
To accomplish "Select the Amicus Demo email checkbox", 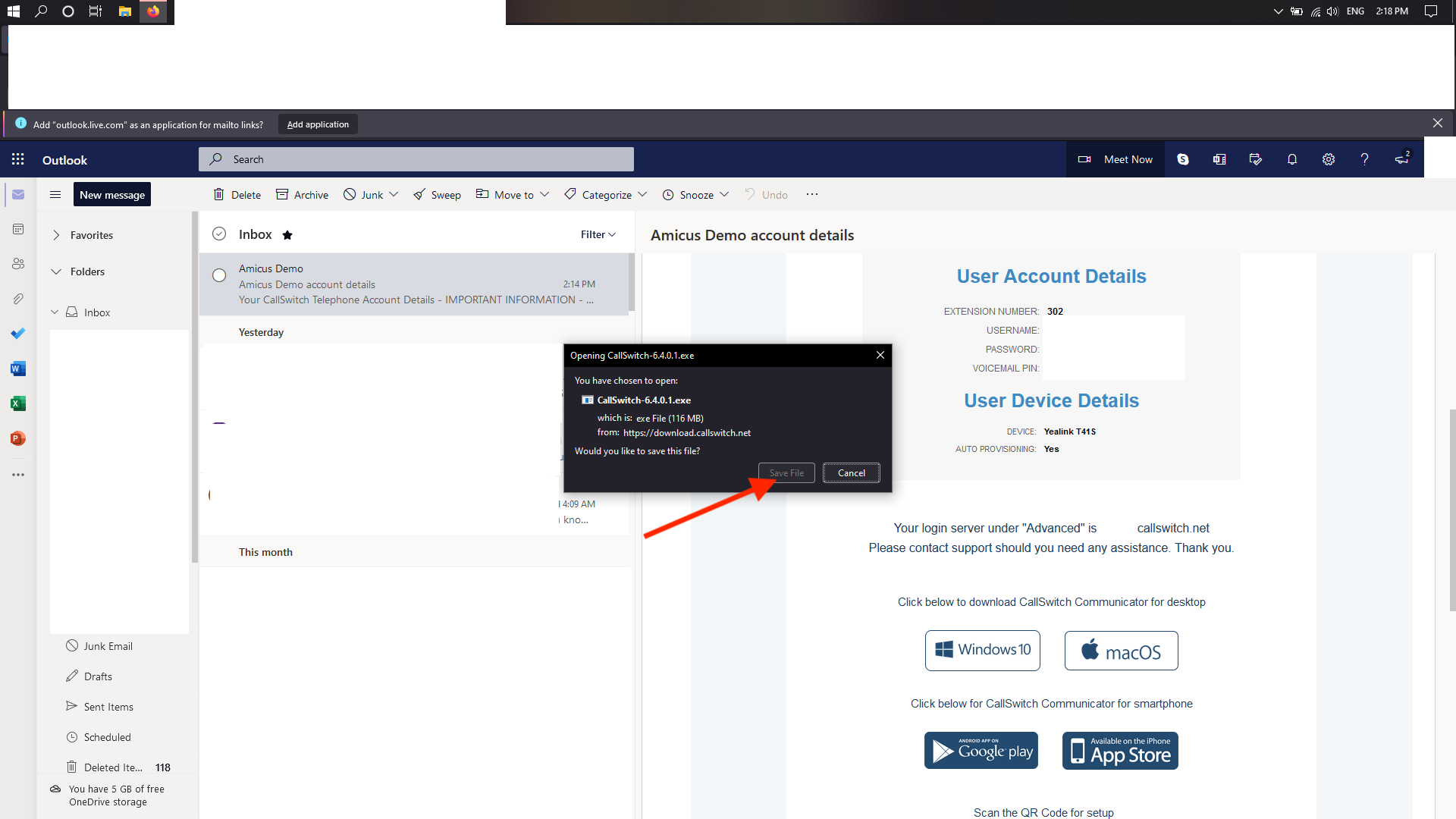I will tap(219, 275).
